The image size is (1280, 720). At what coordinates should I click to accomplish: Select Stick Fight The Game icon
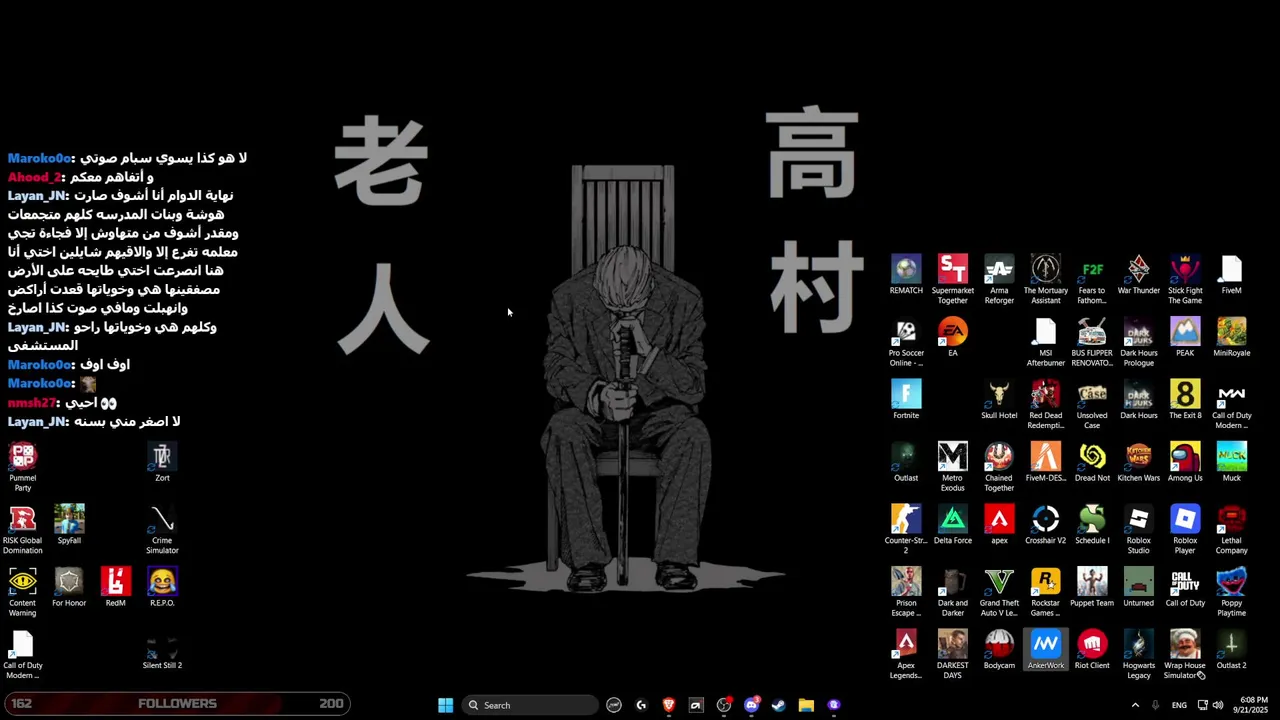(1185, 280)
